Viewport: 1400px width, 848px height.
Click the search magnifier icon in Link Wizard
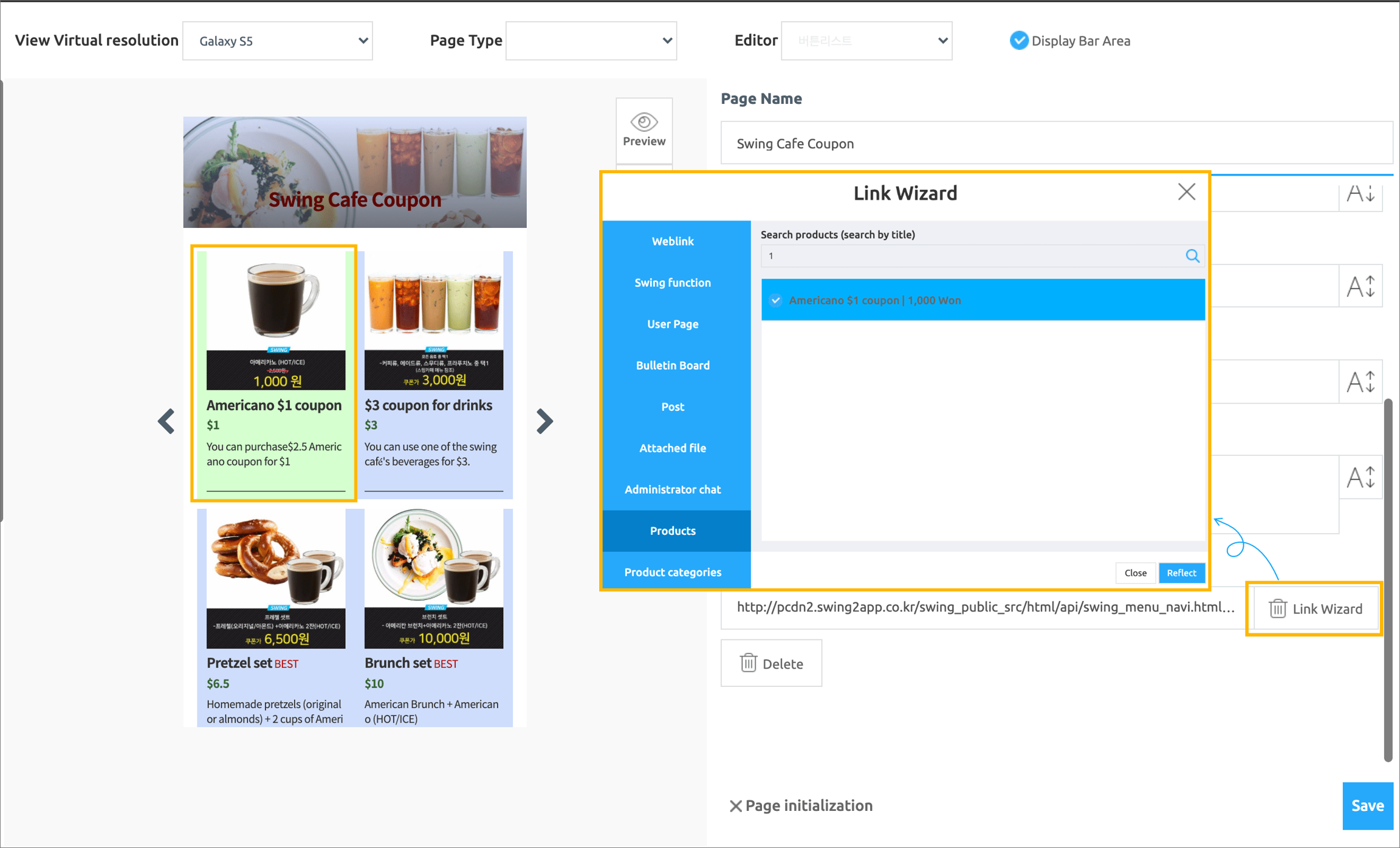coord(1192,256)
